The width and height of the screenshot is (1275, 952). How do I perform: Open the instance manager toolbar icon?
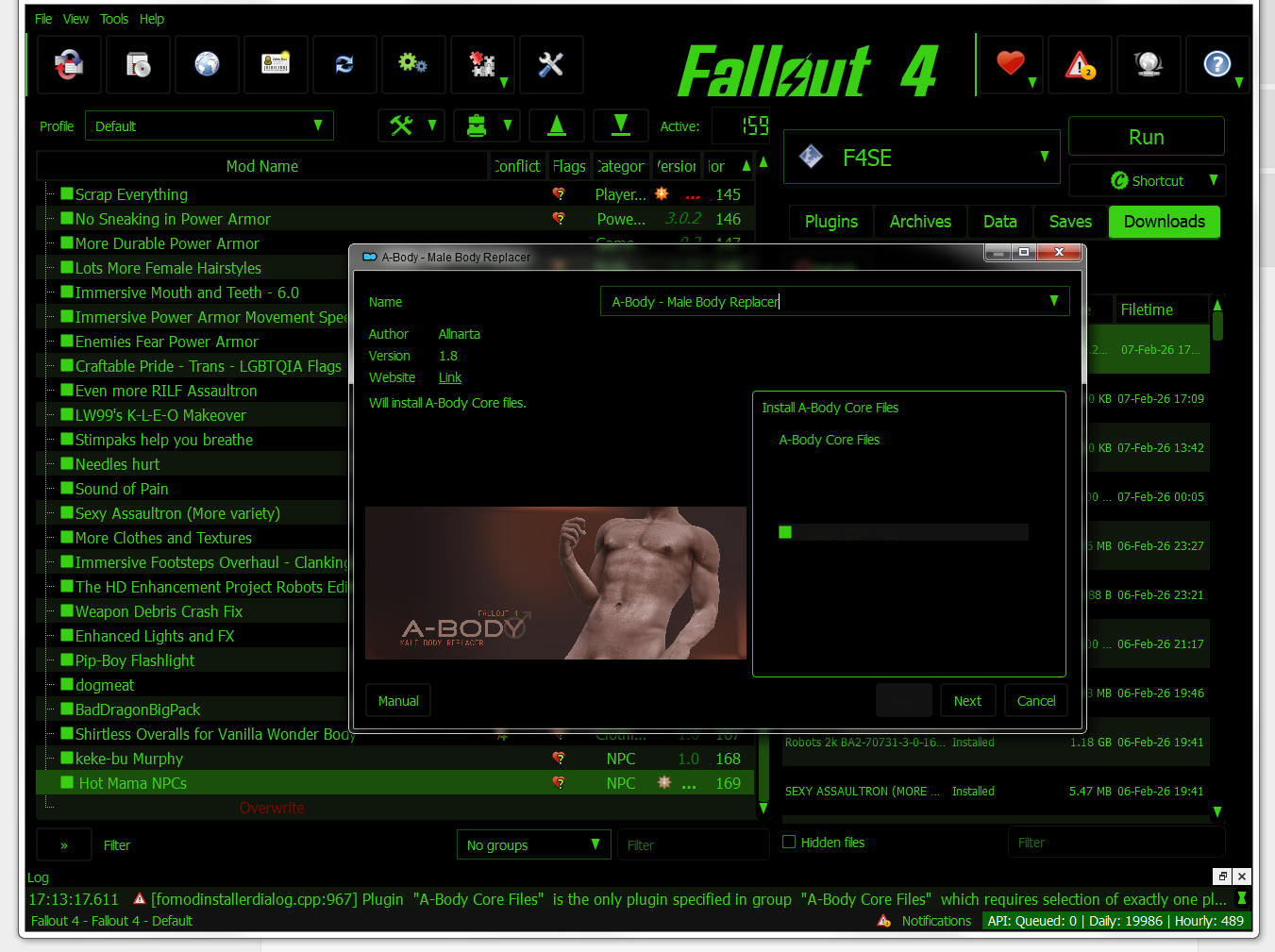point(69,64)
